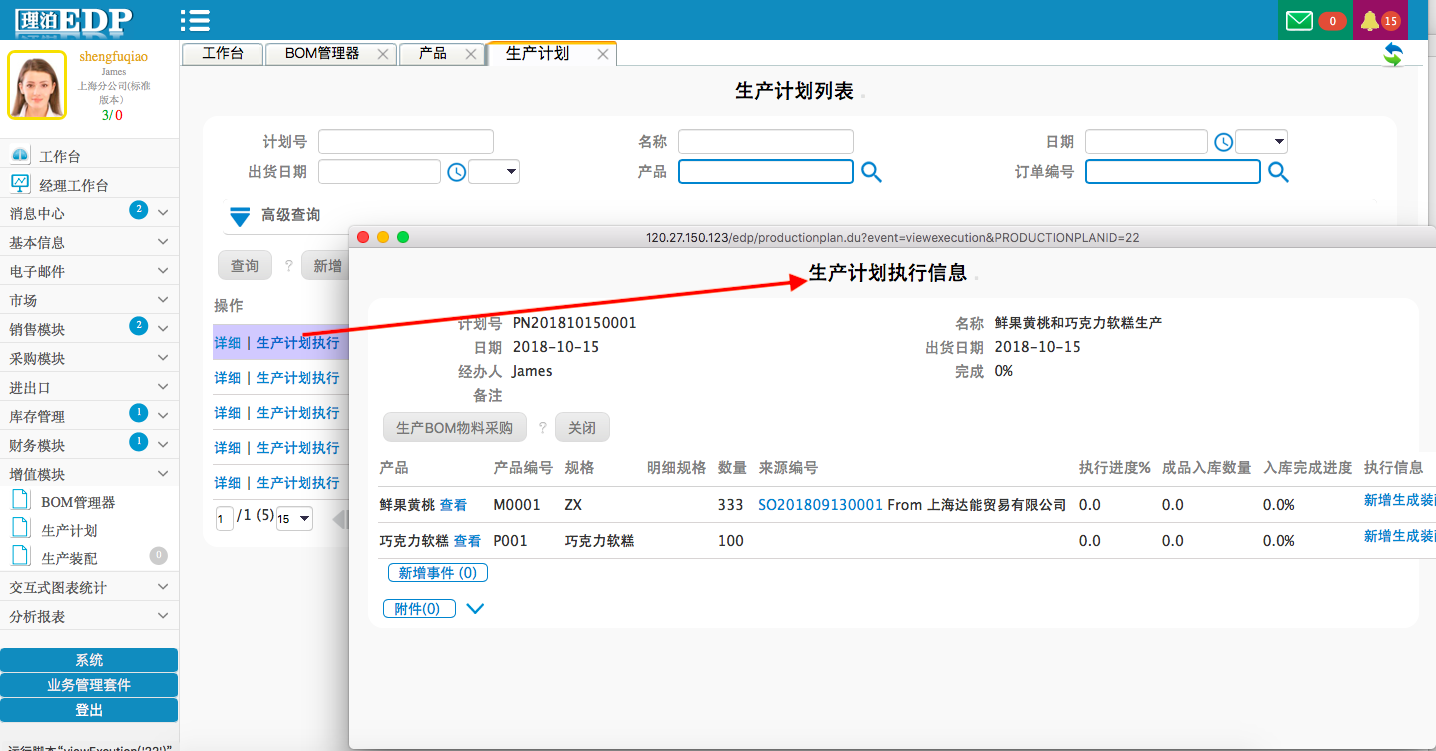
Task: Click the magnifier icon next to 订单编号 field
Action: (x=1278, y=172)
